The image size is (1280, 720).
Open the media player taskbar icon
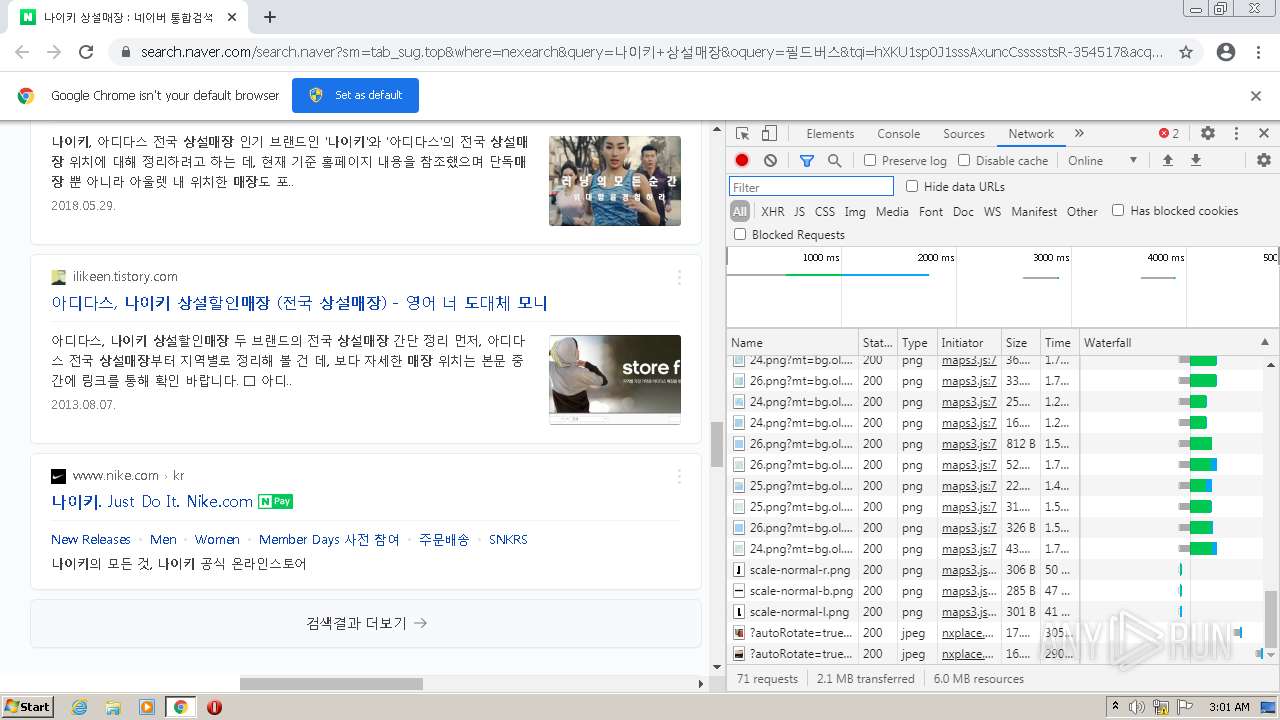tap(147, 707)
